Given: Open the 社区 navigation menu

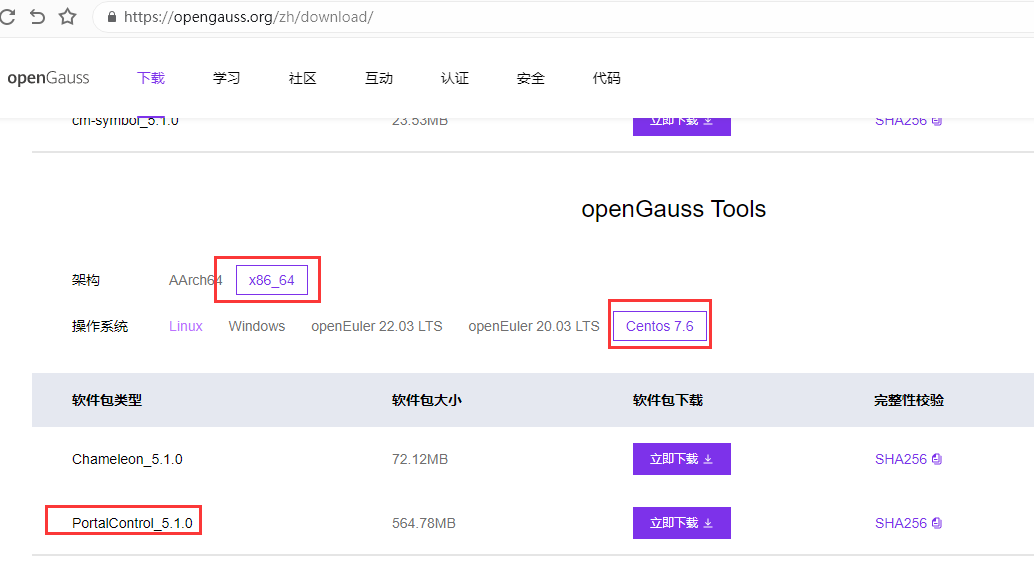Looking at the screenshot, I should [x=303, y=78].
